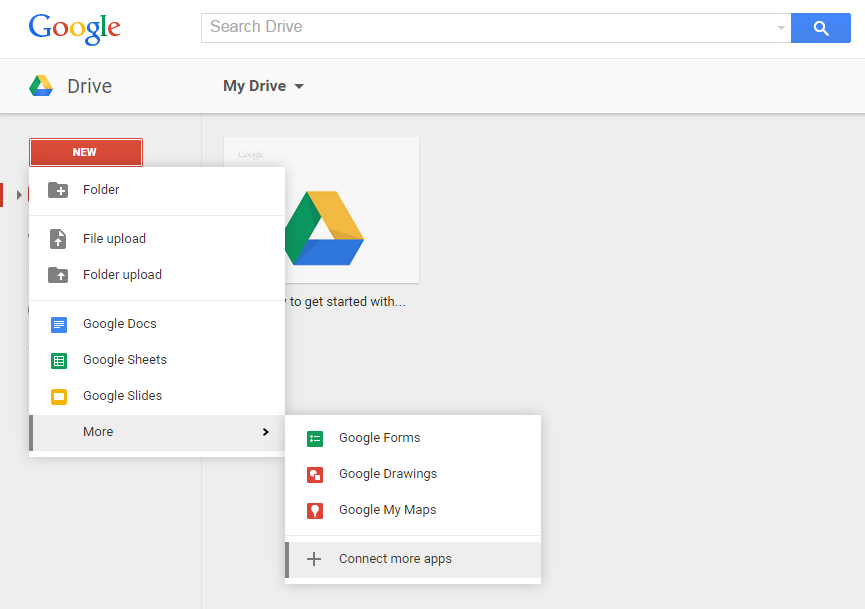Click the red NEW button
865x609 pixels.
pyautogui.click(x=86, y=152)
